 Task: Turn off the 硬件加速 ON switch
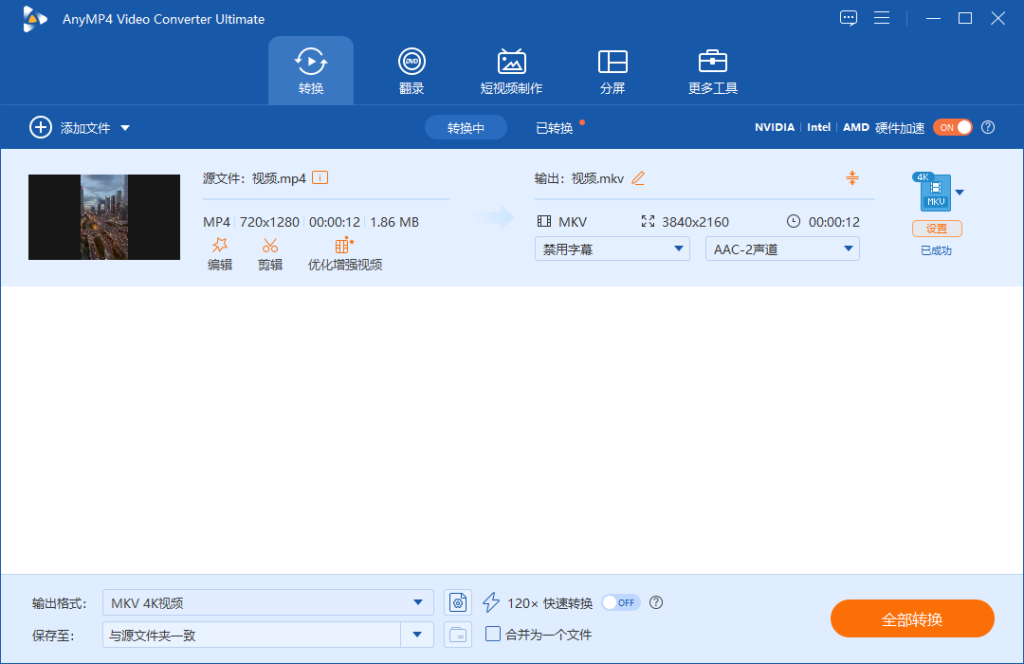click(952, 127)
